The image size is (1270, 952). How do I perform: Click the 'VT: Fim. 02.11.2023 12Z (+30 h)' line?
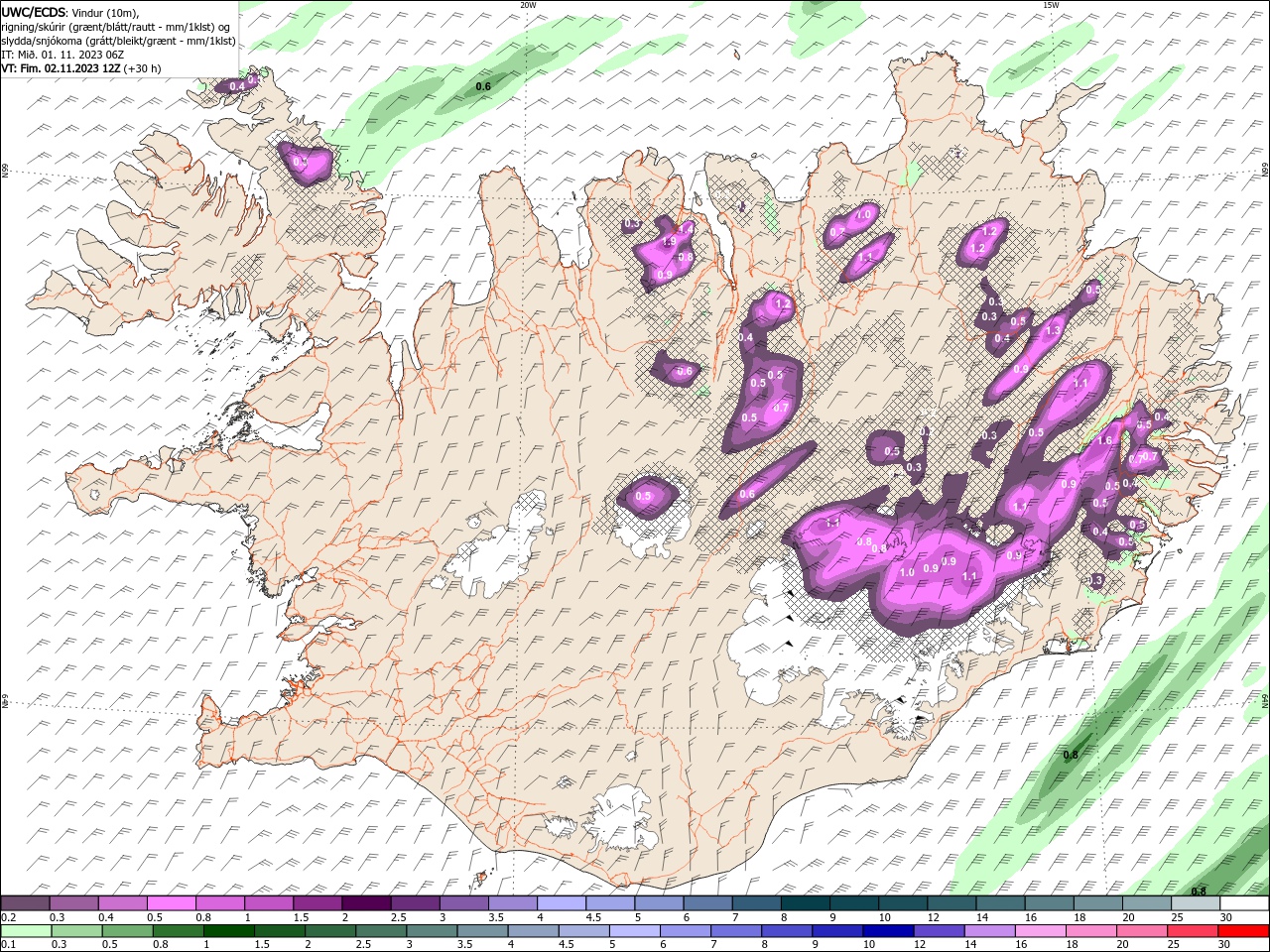(x=81, y=68)
